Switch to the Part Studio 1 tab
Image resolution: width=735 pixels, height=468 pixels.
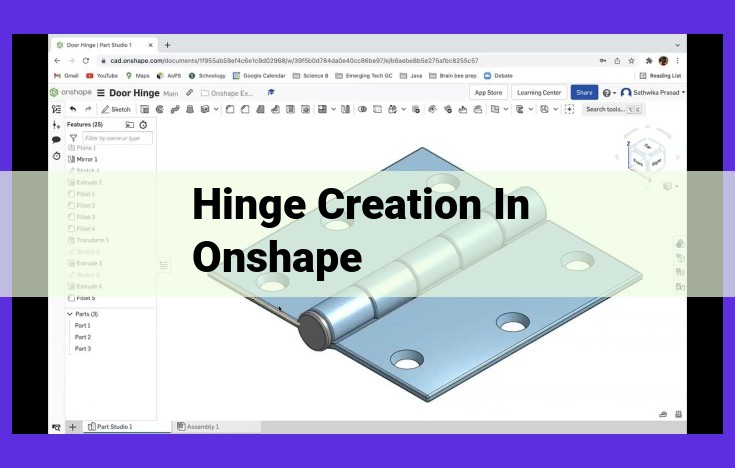[127, 427]
